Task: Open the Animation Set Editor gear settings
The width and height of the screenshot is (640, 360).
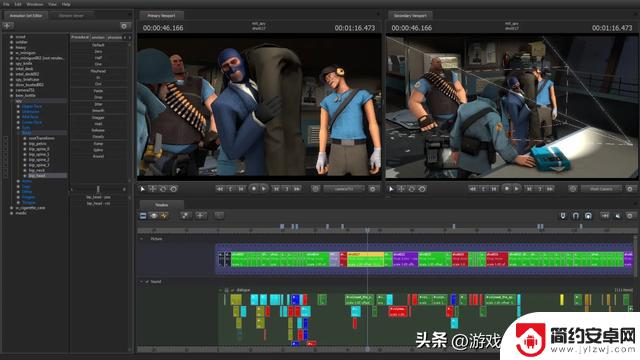Action: (x=124, y=26)
